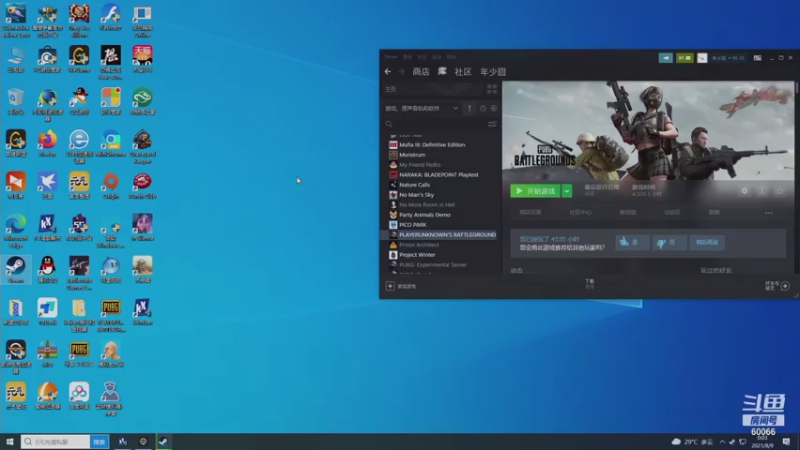
Task: Open the 社区 (Community) tab in Steam
Action: (x=463, y=71)
